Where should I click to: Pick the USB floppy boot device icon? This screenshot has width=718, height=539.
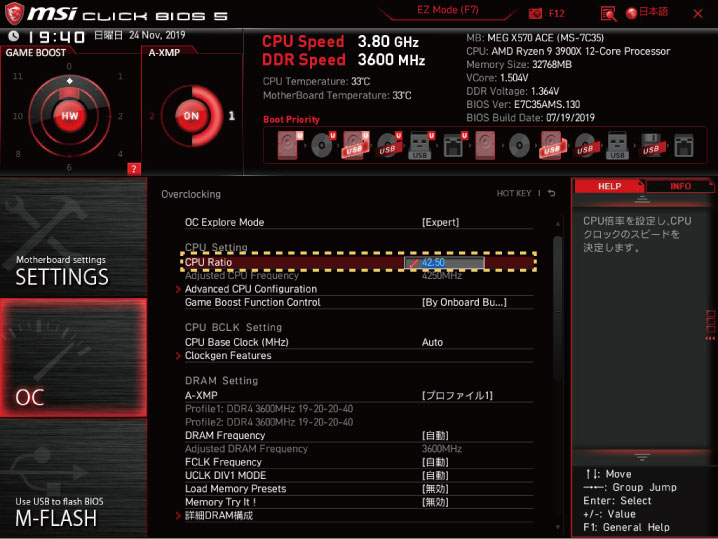coord(650,146)
